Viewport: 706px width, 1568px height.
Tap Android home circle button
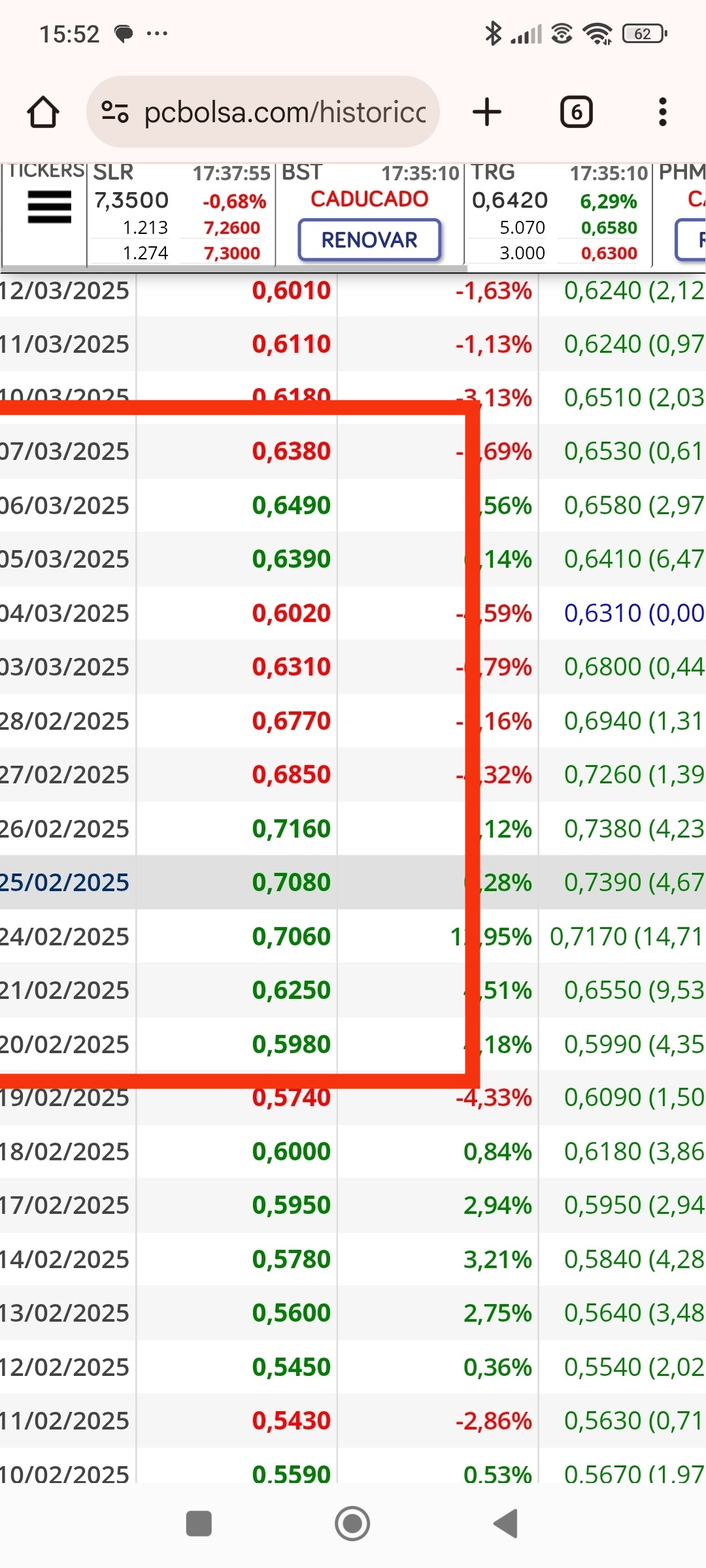click(x=352, y=1524)
